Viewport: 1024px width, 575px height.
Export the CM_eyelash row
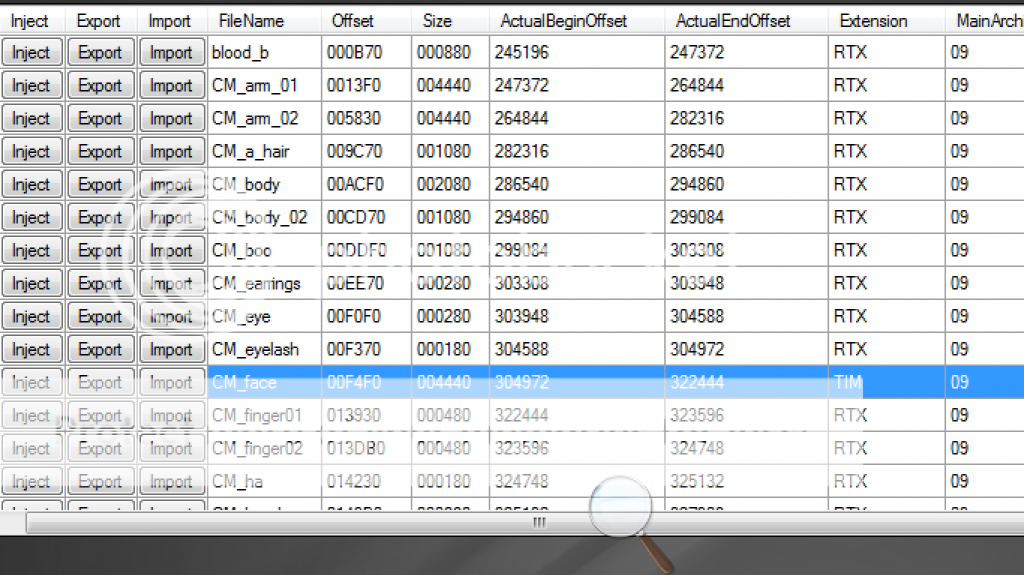(x=101, y=350)
